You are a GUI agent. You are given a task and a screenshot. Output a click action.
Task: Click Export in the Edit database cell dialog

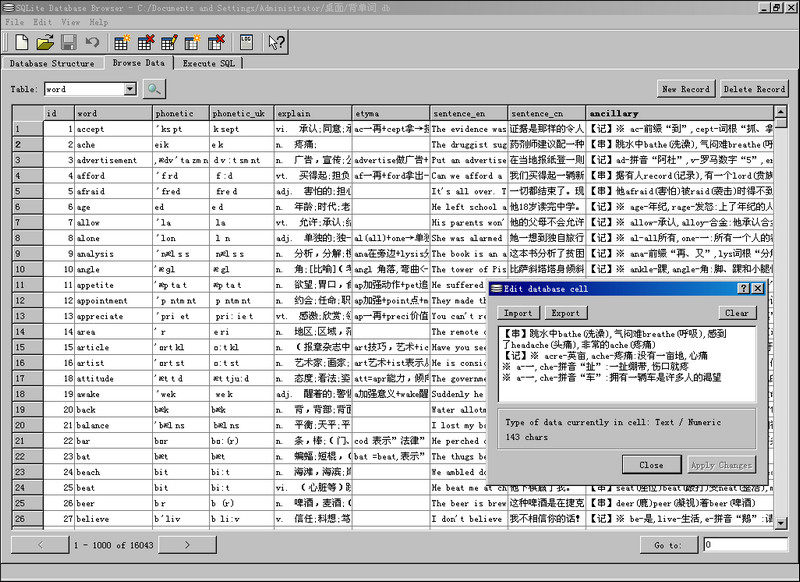click(565, 313)
